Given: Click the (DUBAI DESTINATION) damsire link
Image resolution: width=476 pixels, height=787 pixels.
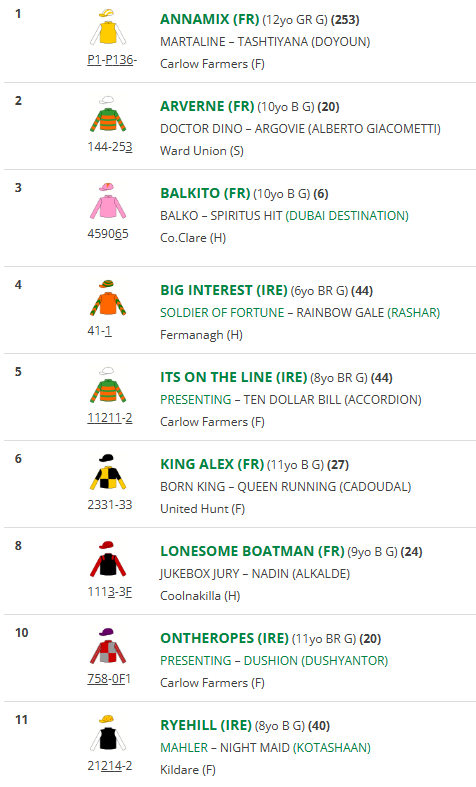Looking at the screenshot, I should point(347,216).
